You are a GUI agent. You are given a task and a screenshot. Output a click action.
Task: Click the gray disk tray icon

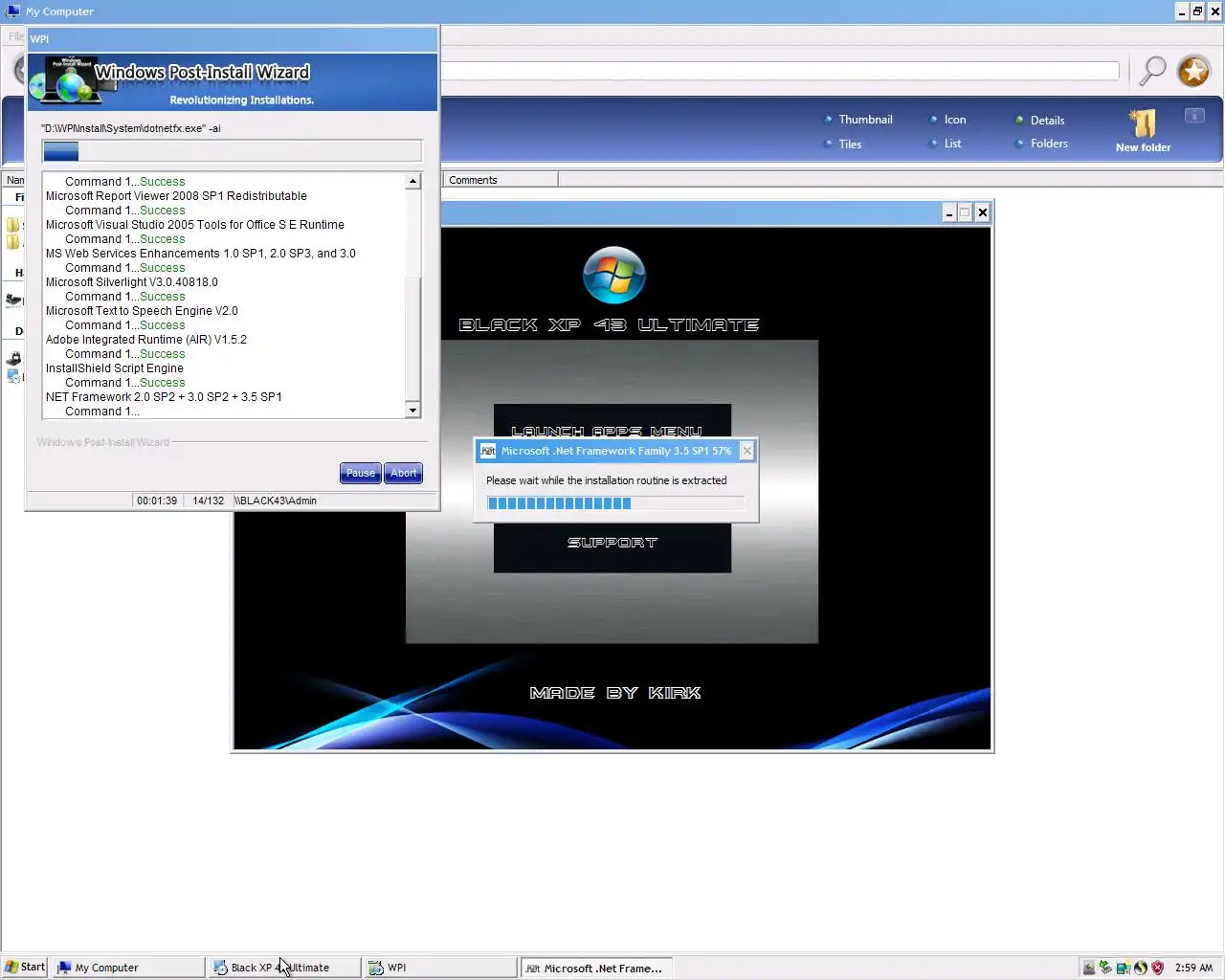tap(1088, 968)
